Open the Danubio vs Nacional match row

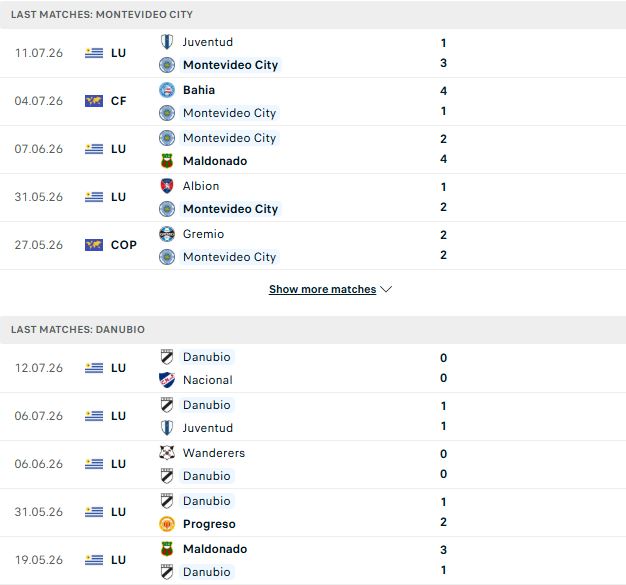click(x=313, y=368)
